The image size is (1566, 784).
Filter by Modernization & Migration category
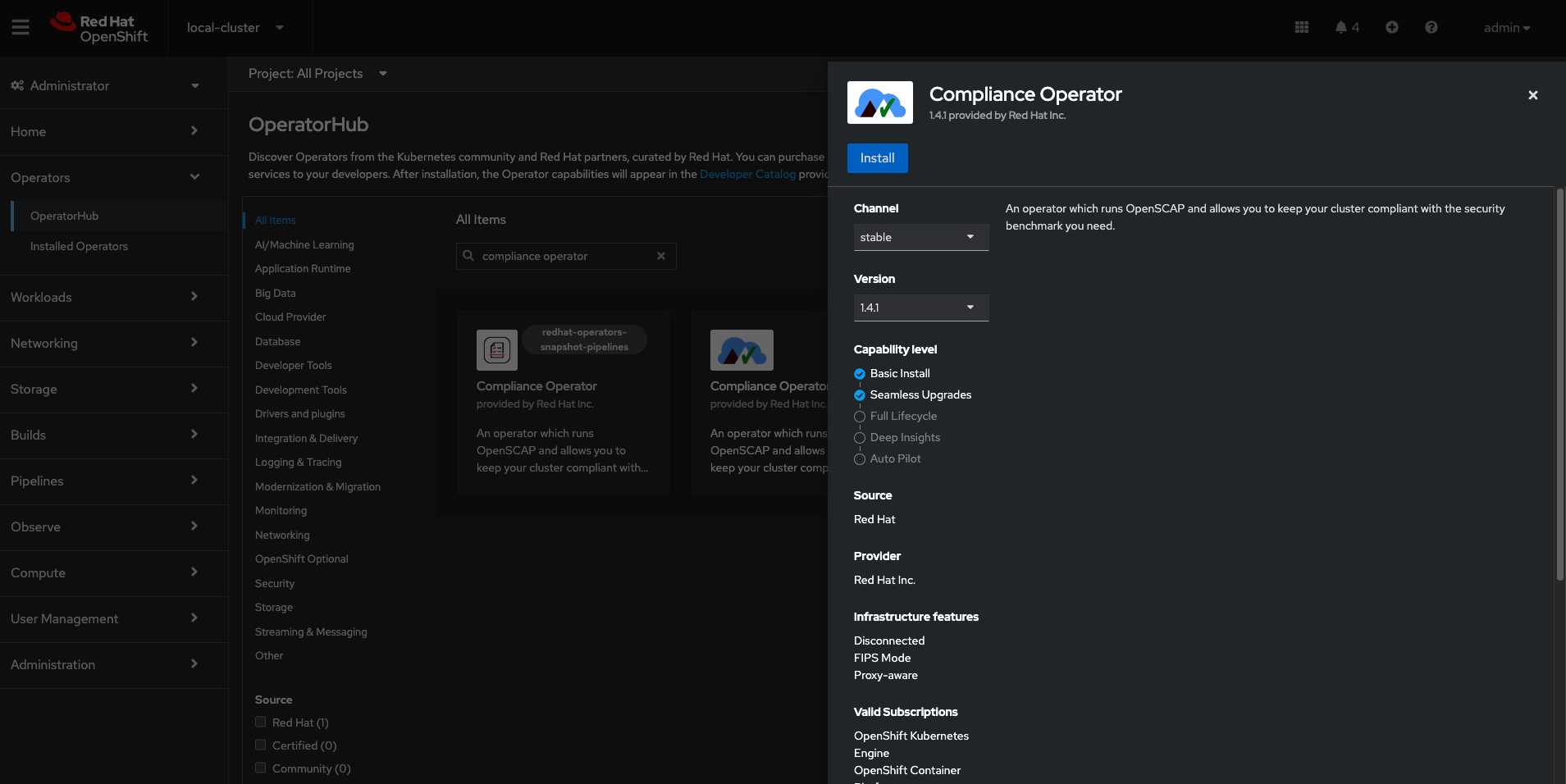tap(317, 486)
